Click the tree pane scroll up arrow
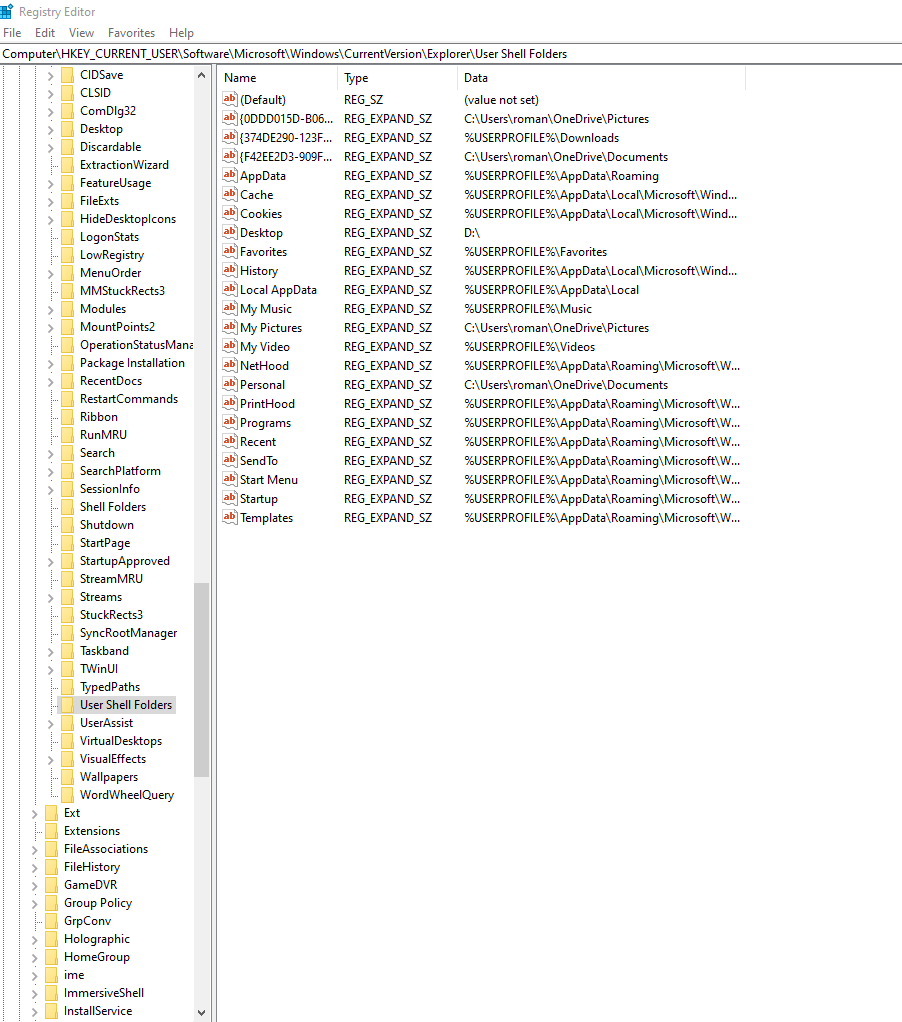Screen dimensions: 902x1022 point(201,76)
